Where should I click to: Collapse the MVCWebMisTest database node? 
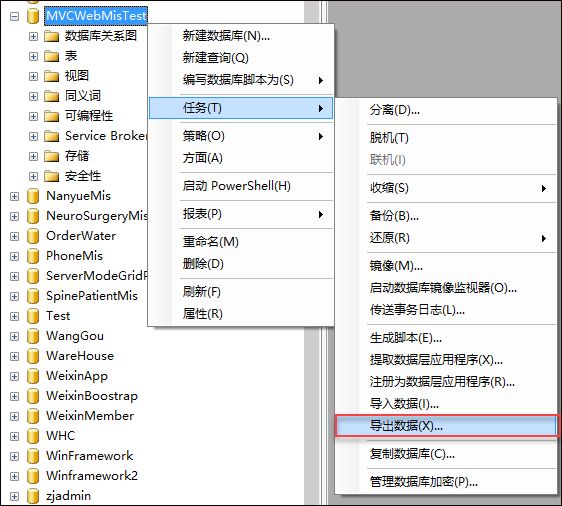click(x=14, y=16)
